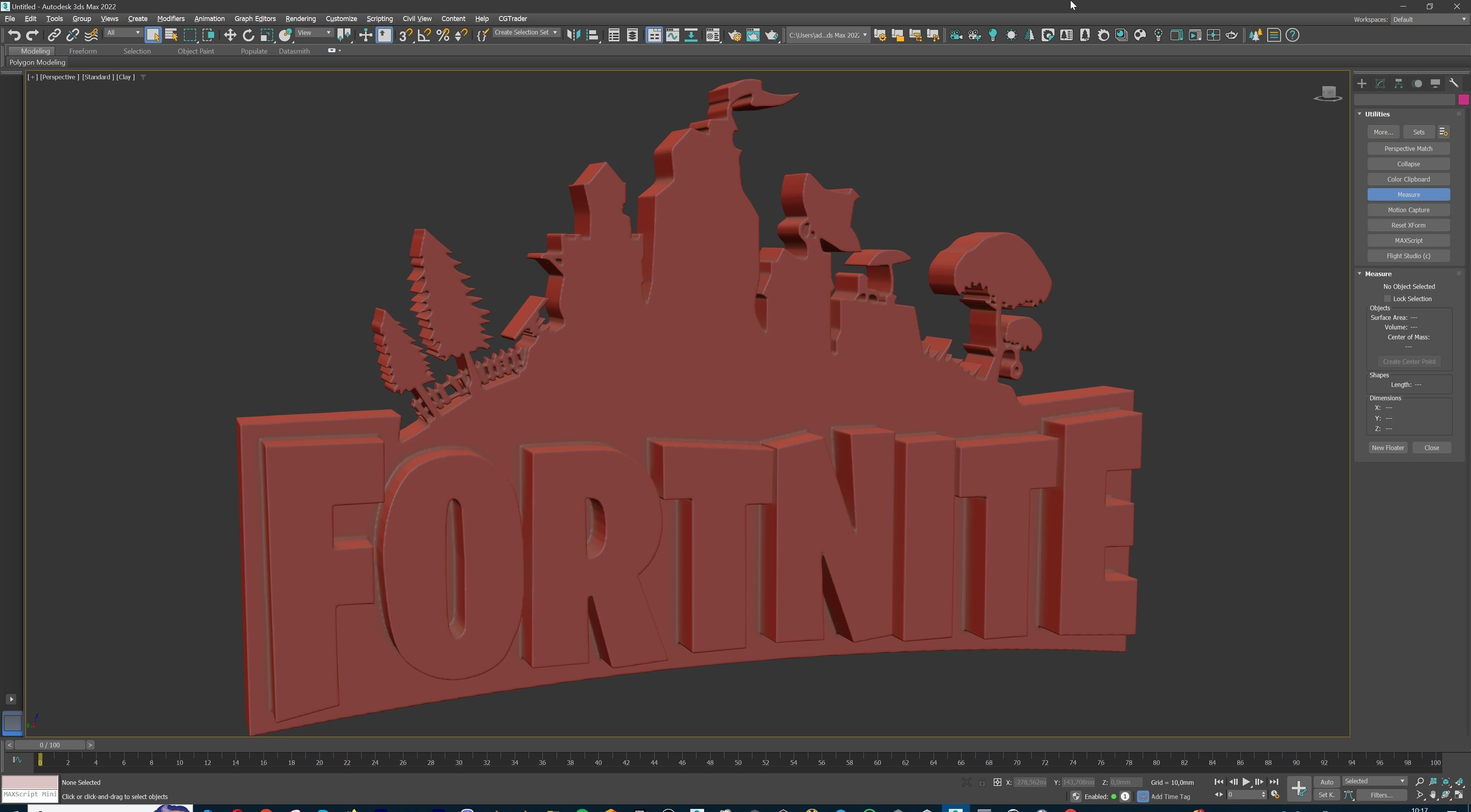Toggle the Spinner Snap button
The height and width of the screenshot is (812, 1471).
click(x=461, y=35)
